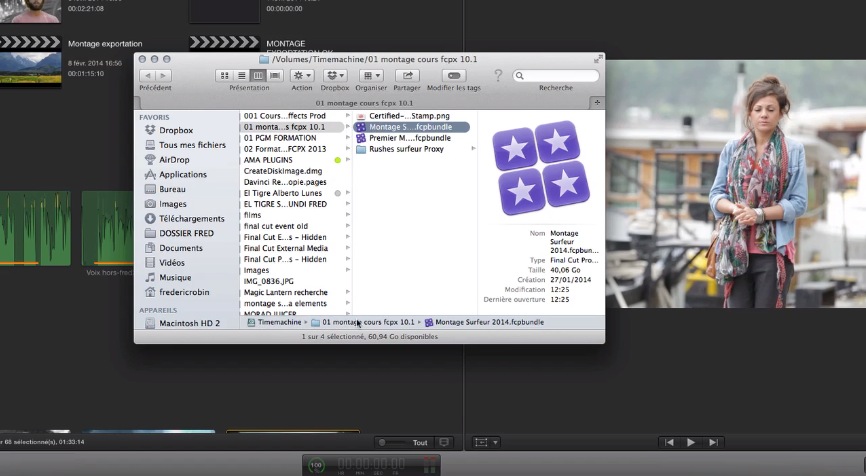The image size is (866, 476).
Task: Select the Premier M....fcpbundle file
Action: coord(409,138)
